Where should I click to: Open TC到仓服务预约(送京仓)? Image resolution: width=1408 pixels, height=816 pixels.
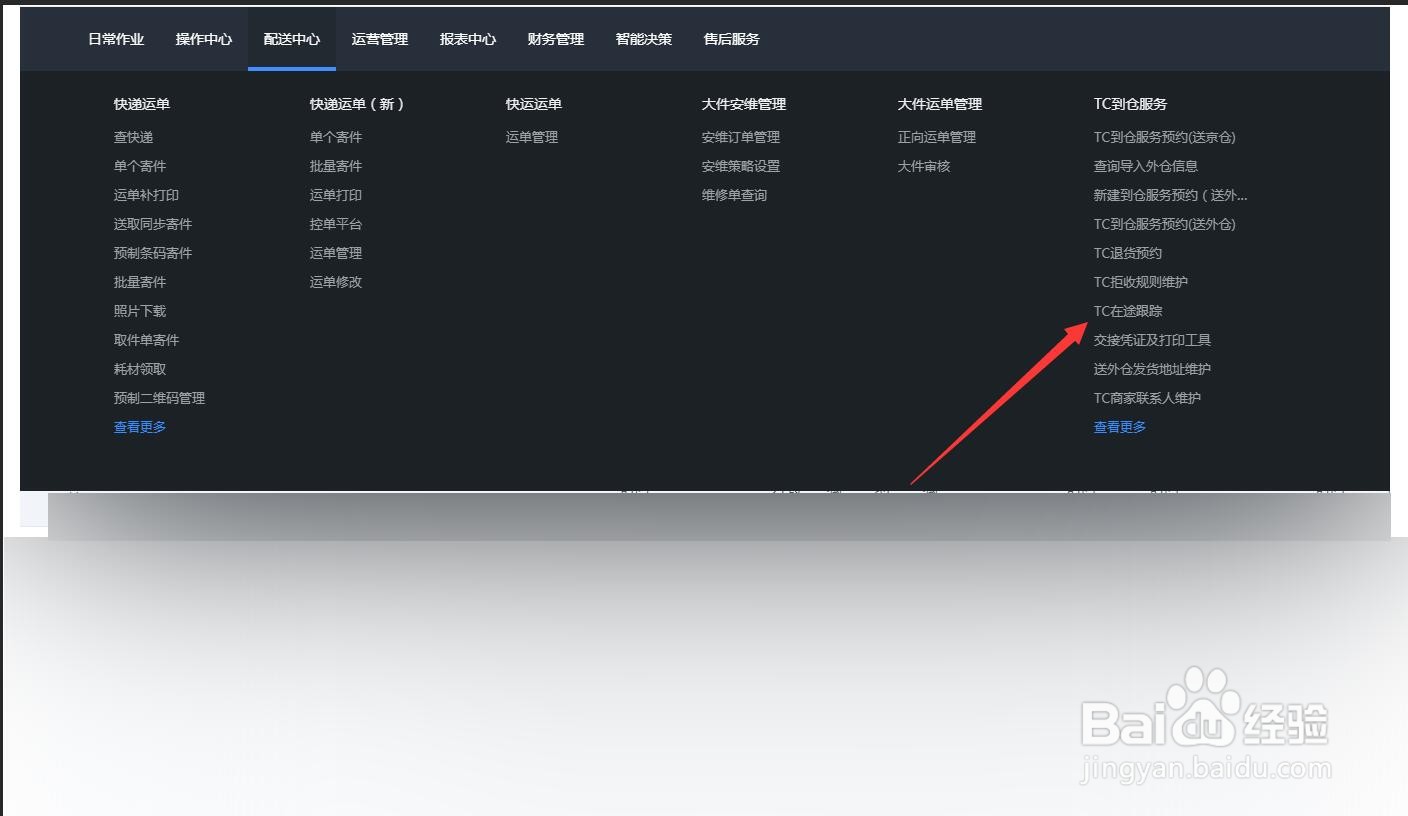pyautogui.click(x=1165, y=137)
